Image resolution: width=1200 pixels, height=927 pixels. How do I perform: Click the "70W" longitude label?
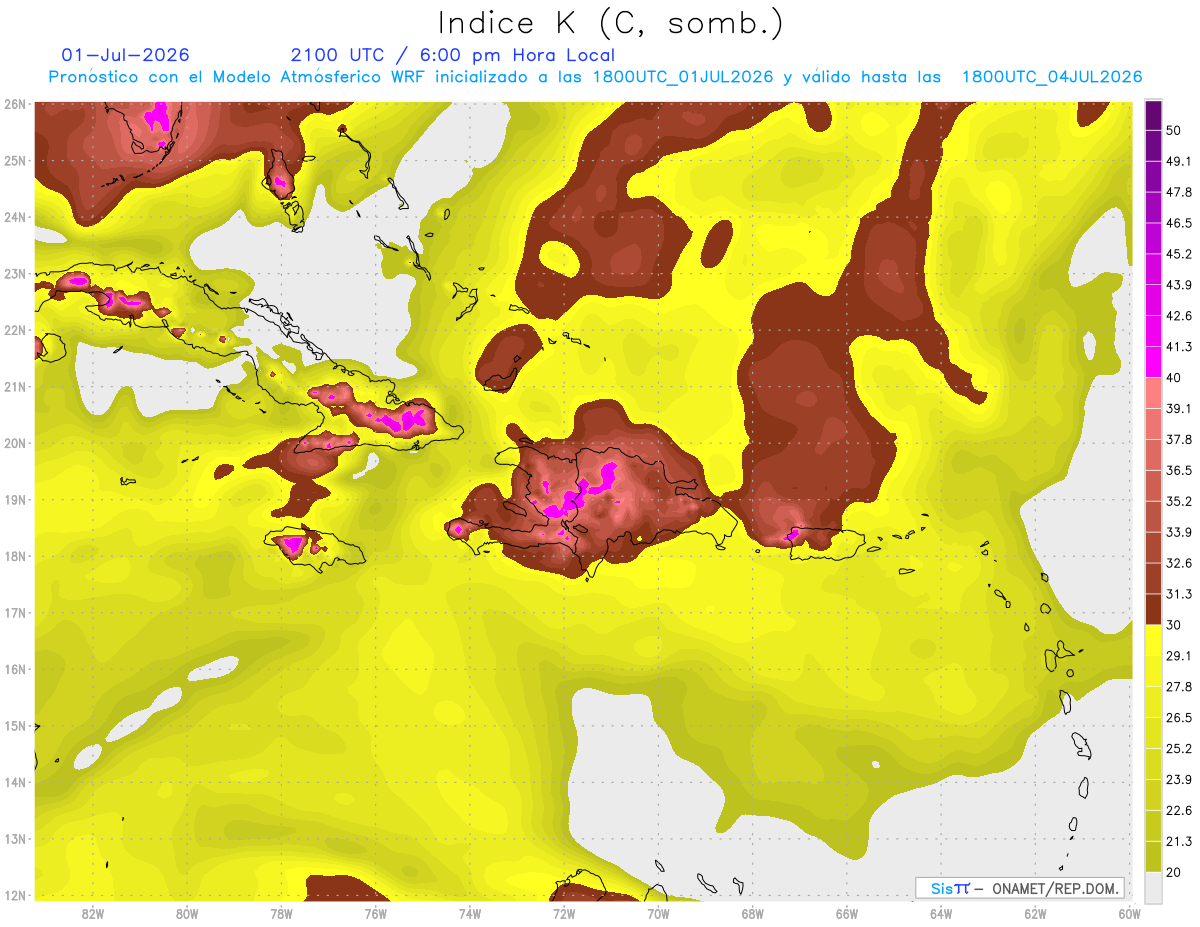(x=658, y=913)
